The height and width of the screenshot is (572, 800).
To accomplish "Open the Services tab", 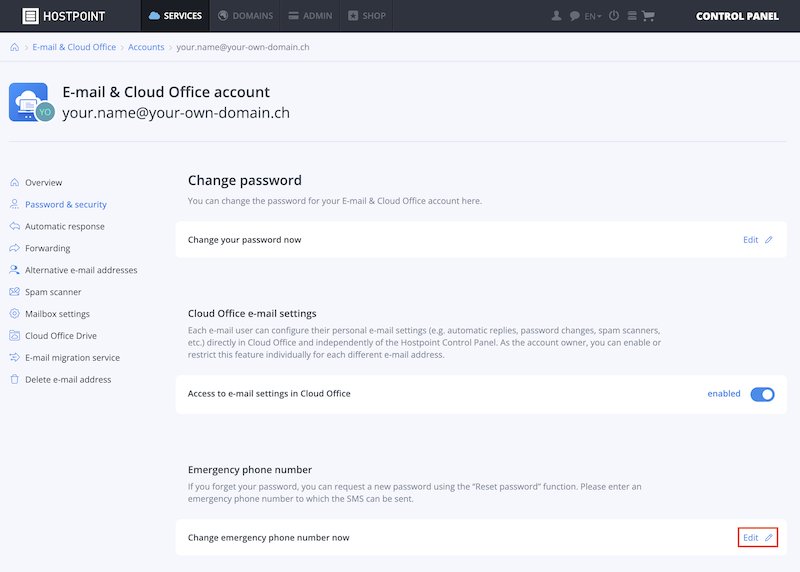I will tap(175, 16).
